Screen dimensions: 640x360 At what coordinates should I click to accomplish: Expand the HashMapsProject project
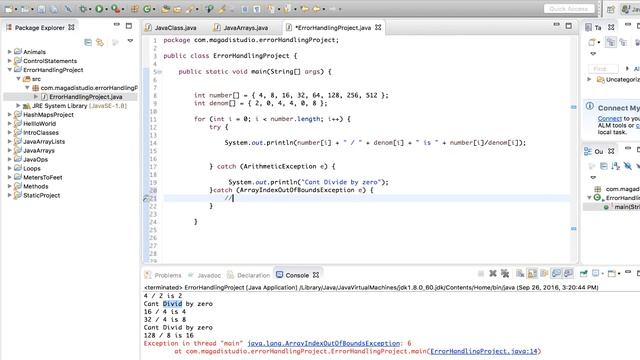9,115
